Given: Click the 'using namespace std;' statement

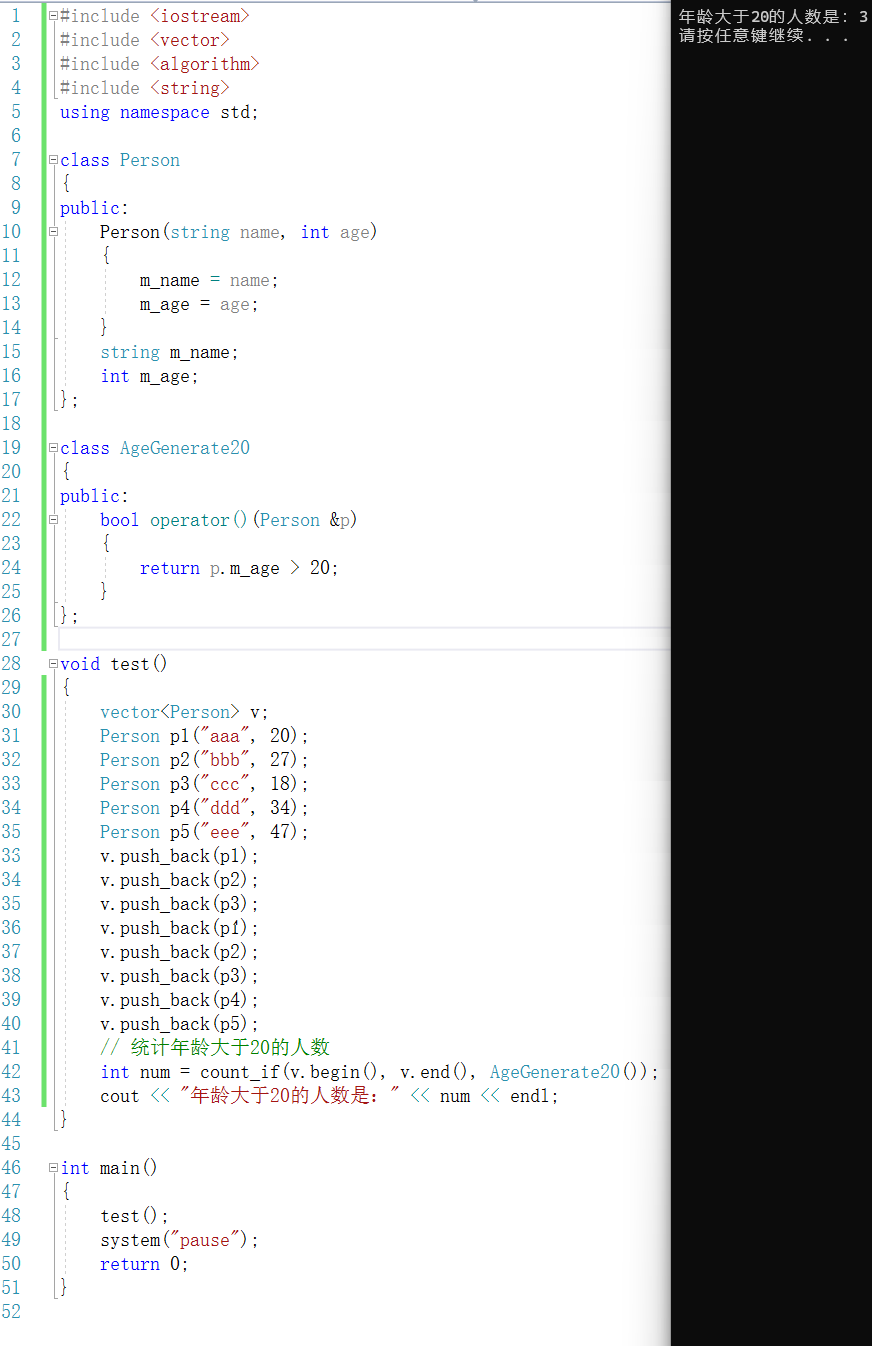Looking at the screenshot, I should (159, 112).
